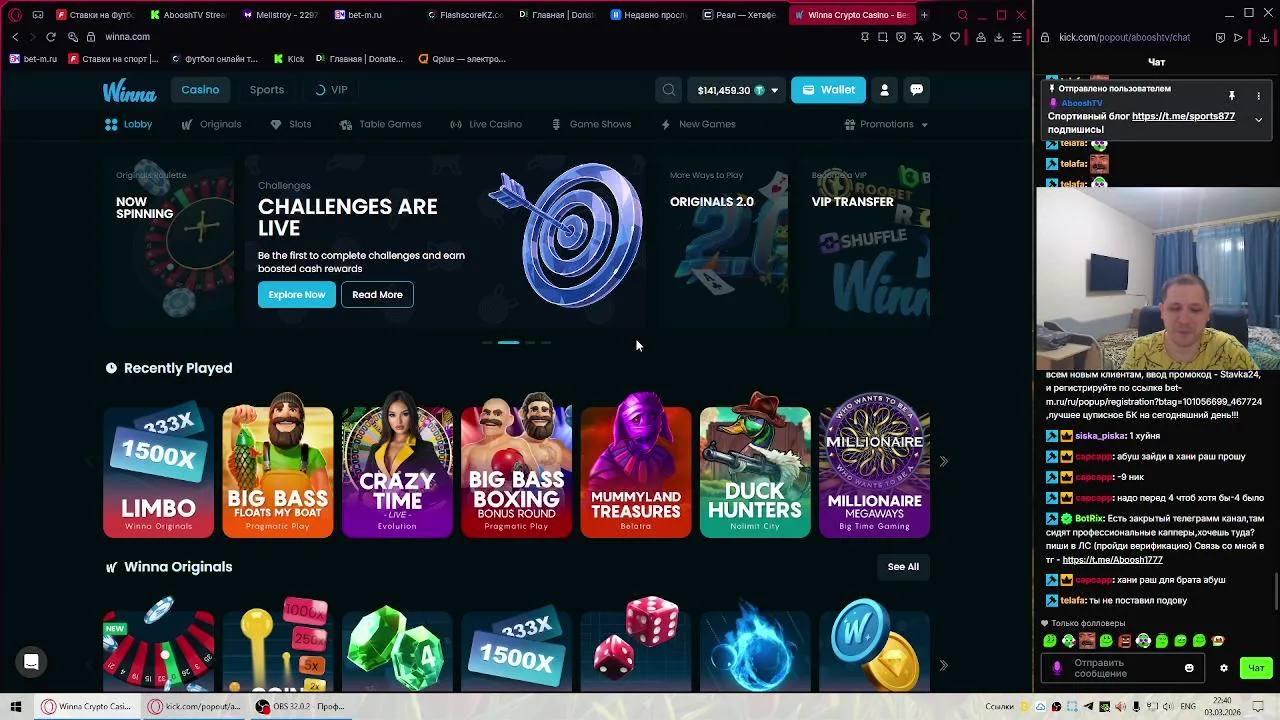Screen dimensions: 1280x720
Task: Reload the winna.com page
Action: 51,37
